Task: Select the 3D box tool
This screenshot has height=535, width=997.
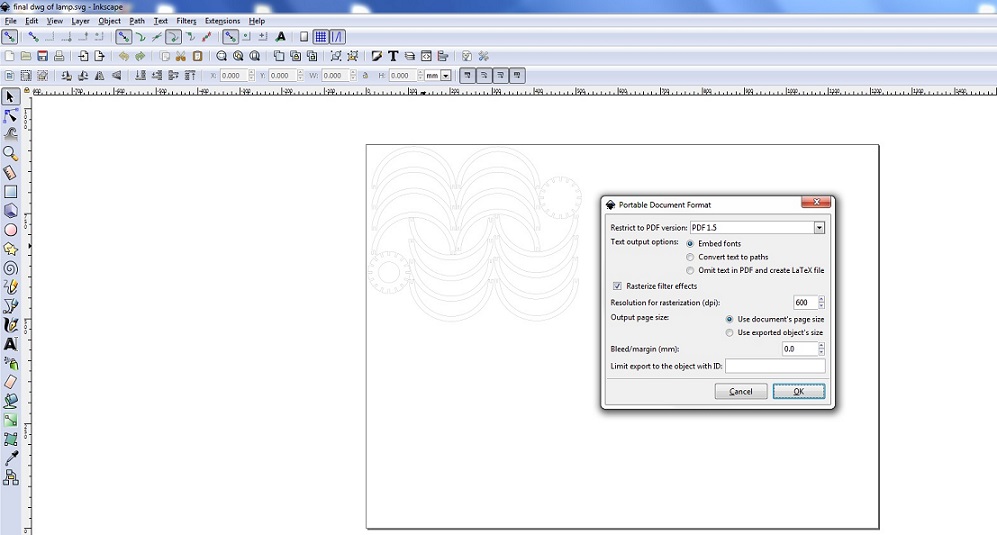Action: pos(10,211)
